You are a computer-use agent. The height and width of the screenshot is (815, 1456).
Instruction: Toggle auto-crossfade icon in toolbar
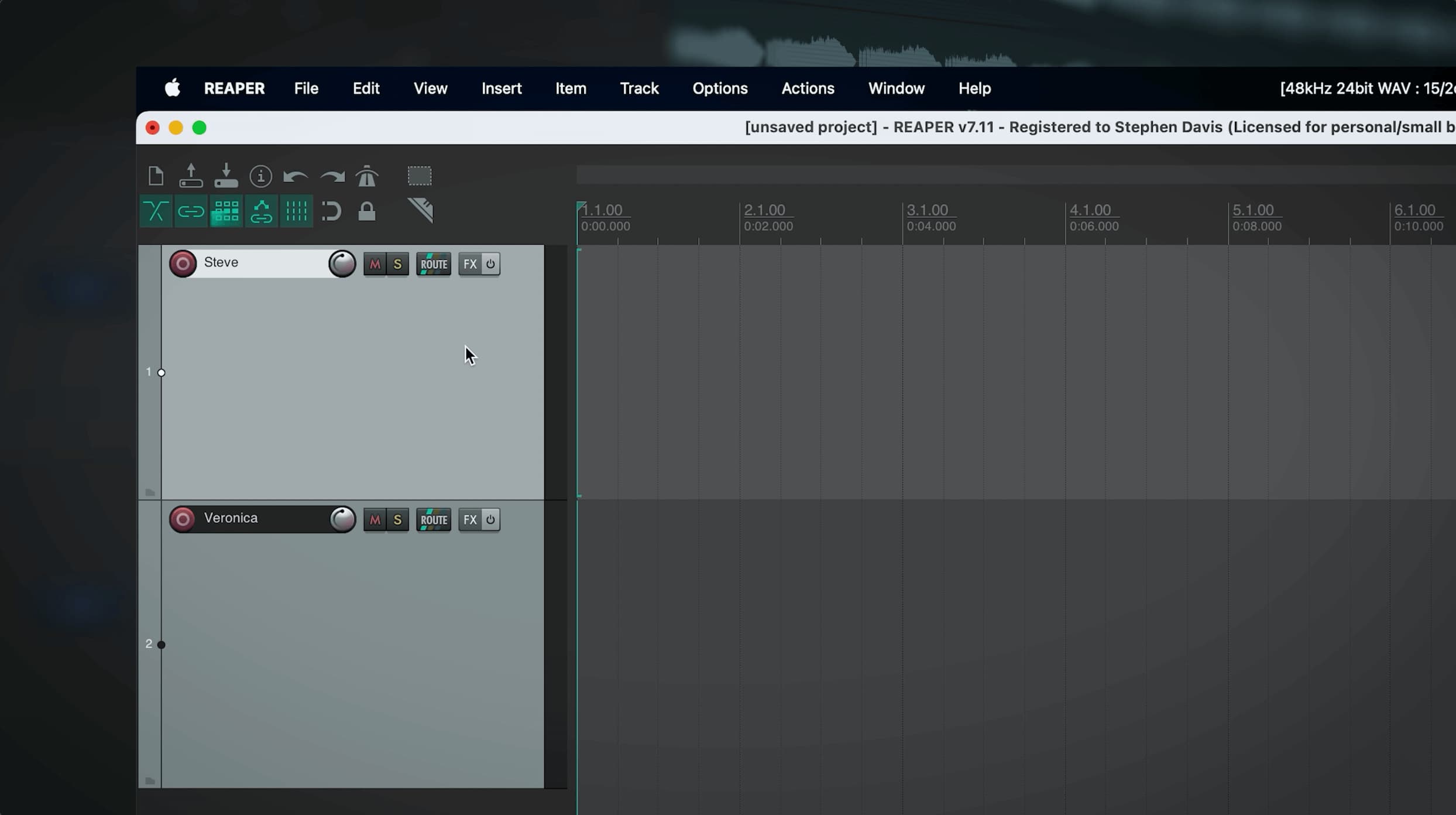[x=156, y=211]
